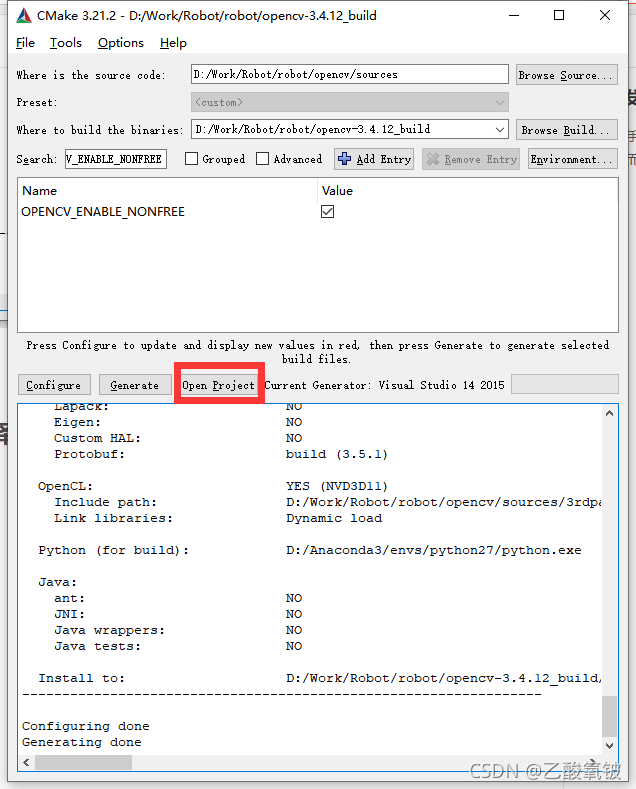Click the Open Project button
This screenshot has height=789, width=636.
click(218, 385)
